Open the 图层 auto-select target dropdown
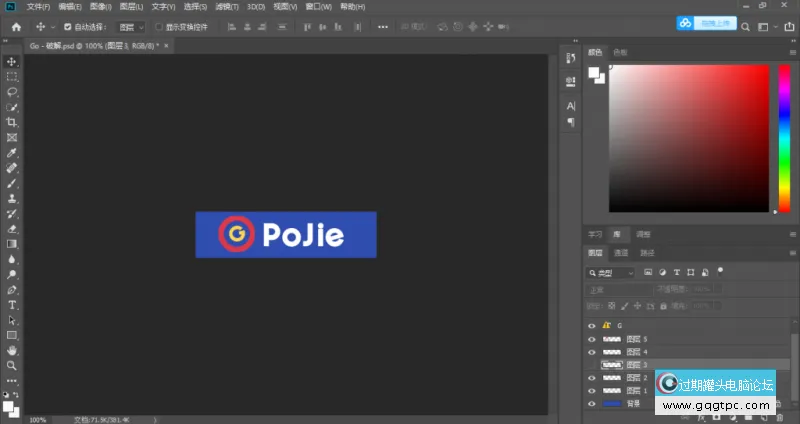This screenshot has width=800, height=424. click(x=131, y=27)
